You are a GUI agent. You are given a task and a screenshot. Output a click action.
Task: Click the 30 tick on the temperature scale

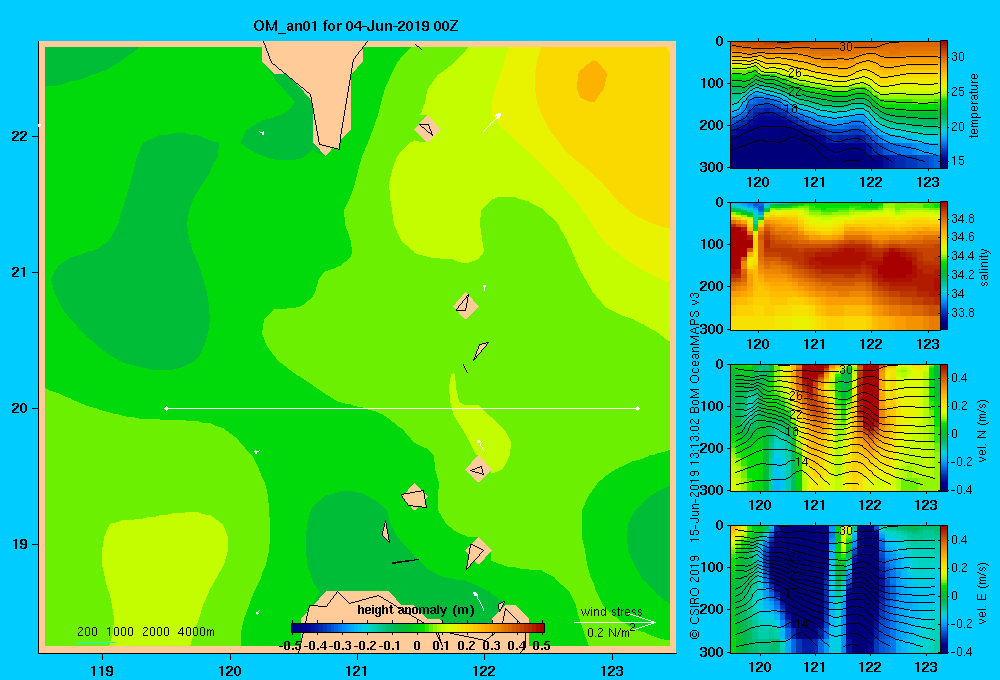(x=957, y=57)
